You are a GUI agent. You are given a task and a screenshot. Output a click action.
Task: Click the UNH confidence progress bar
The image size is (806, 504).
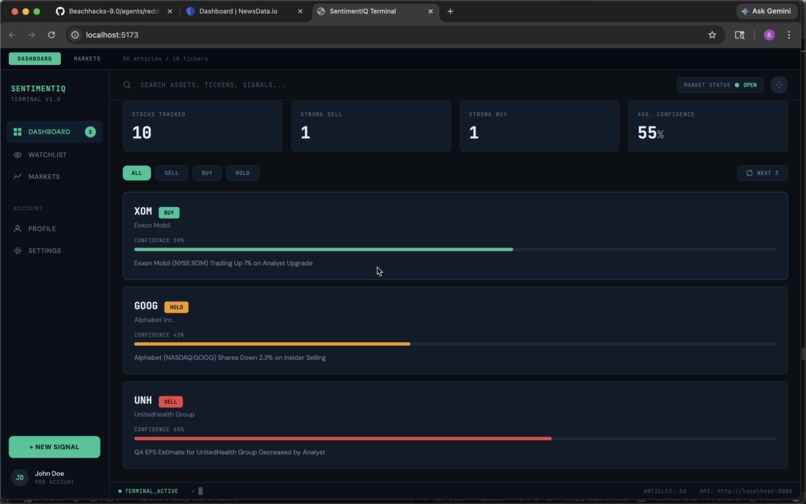(455, 439)
